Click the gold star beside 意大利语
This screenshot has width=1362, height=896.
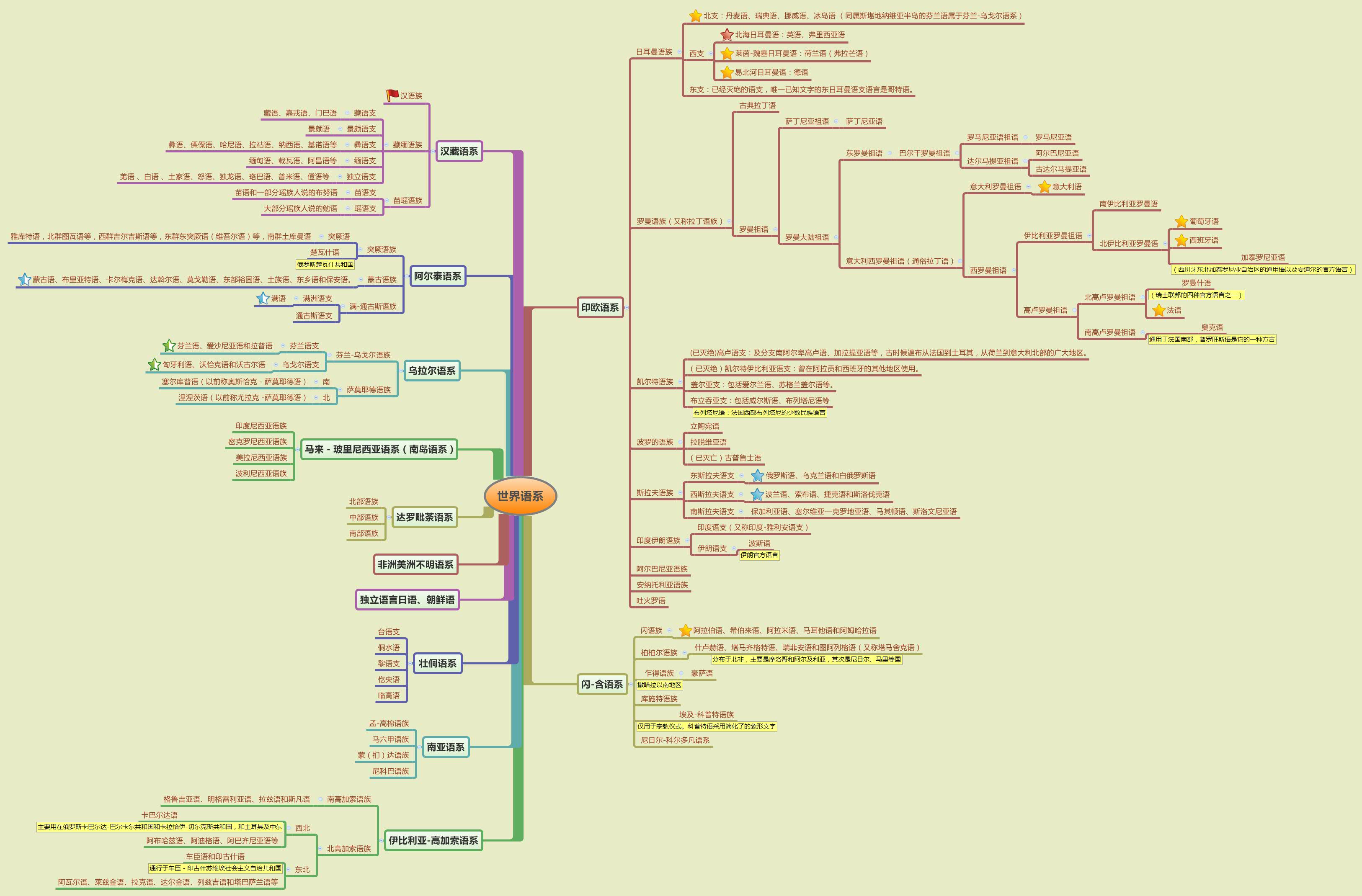pos(1045,186)
